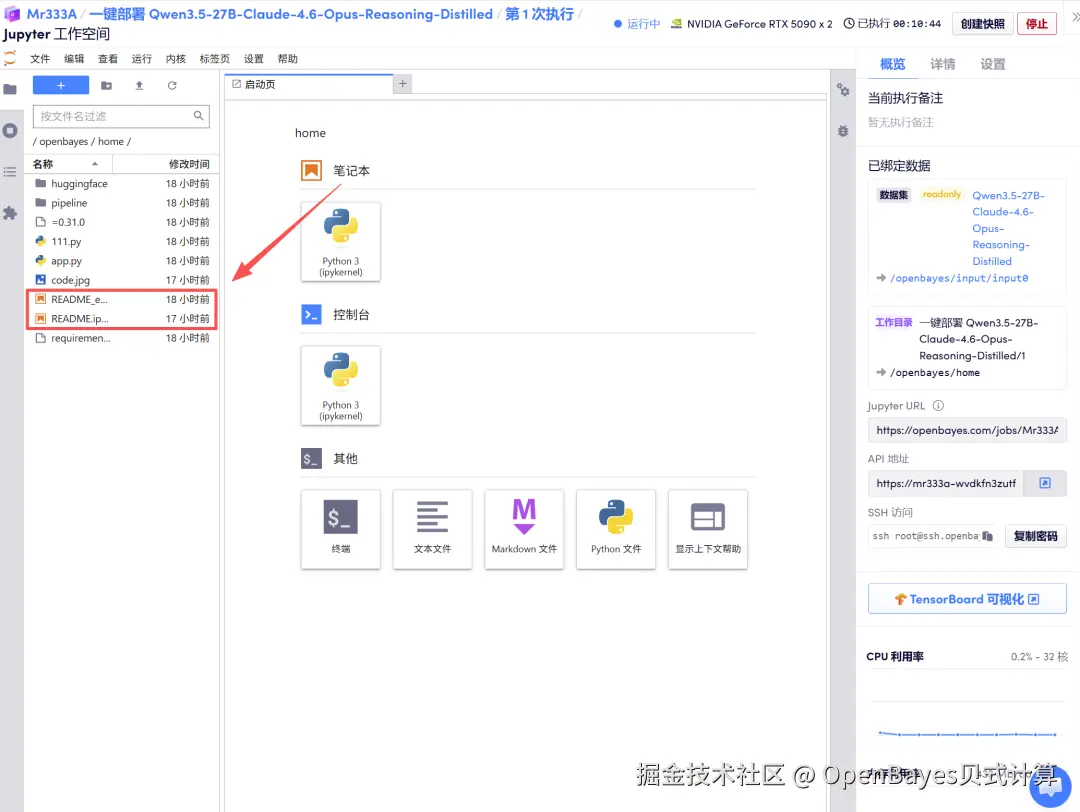
Task: Open the Mr333A breadcrumb link
Action: [x=52, y=14]
